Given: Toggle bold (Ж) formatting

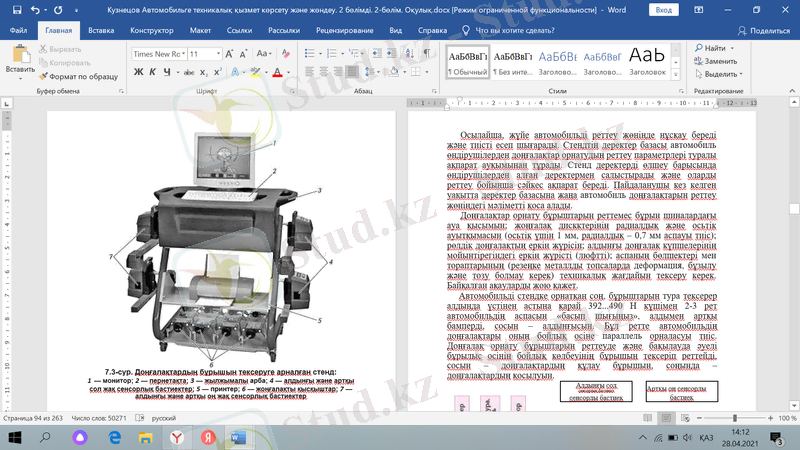Looking at the screenshot, I should pyautogui.click(x=139, y=72).
